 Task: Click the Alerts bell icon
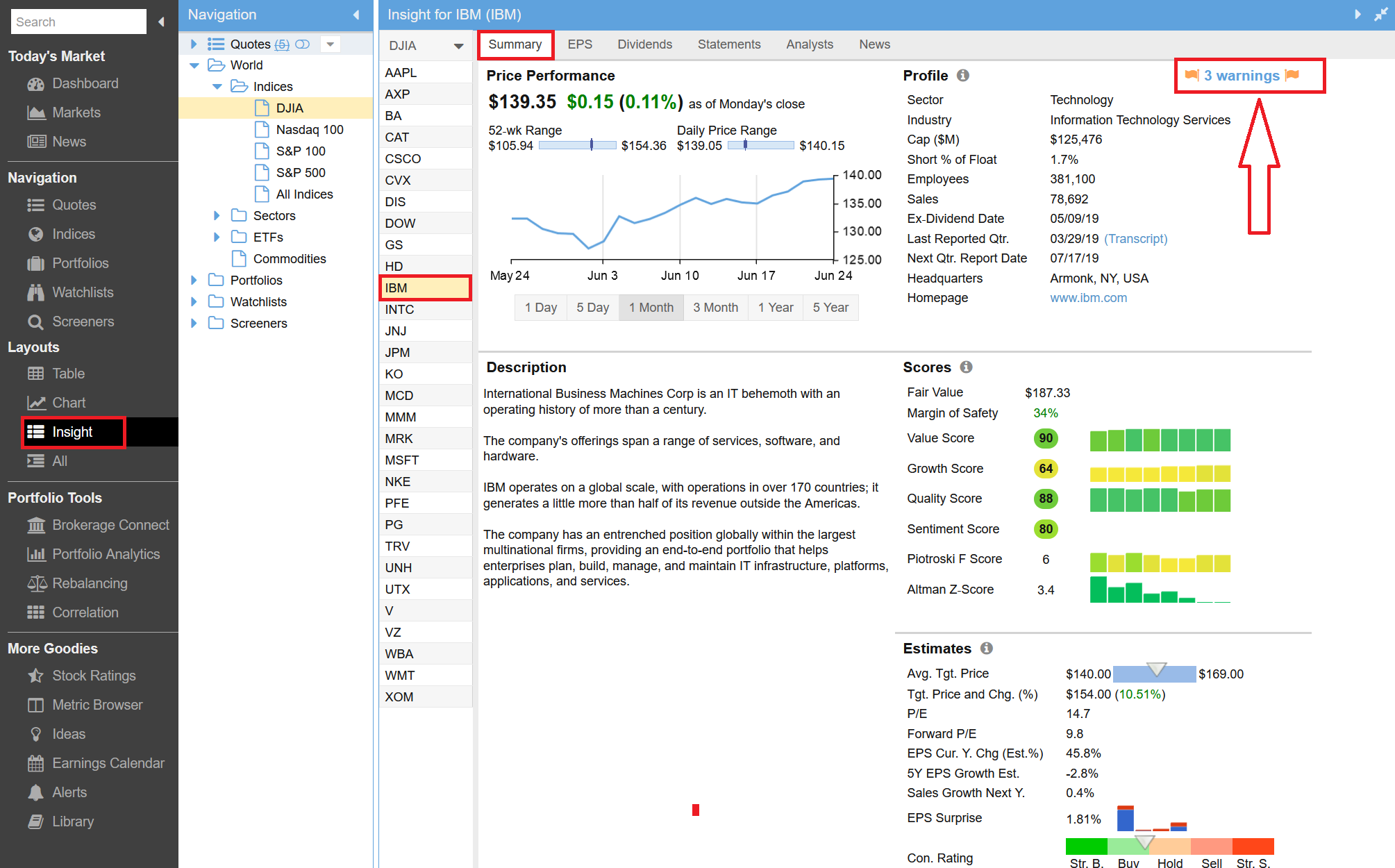tap(35, 793)
